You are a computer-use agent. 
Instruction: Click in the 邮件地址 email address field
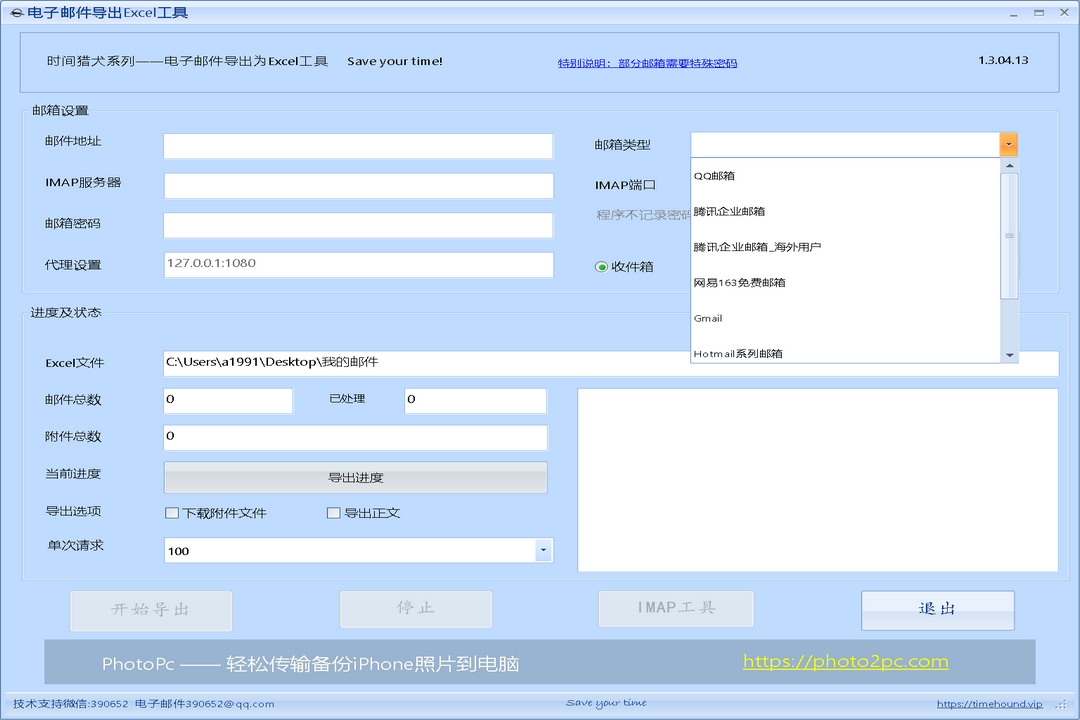(x=357, y=145)
